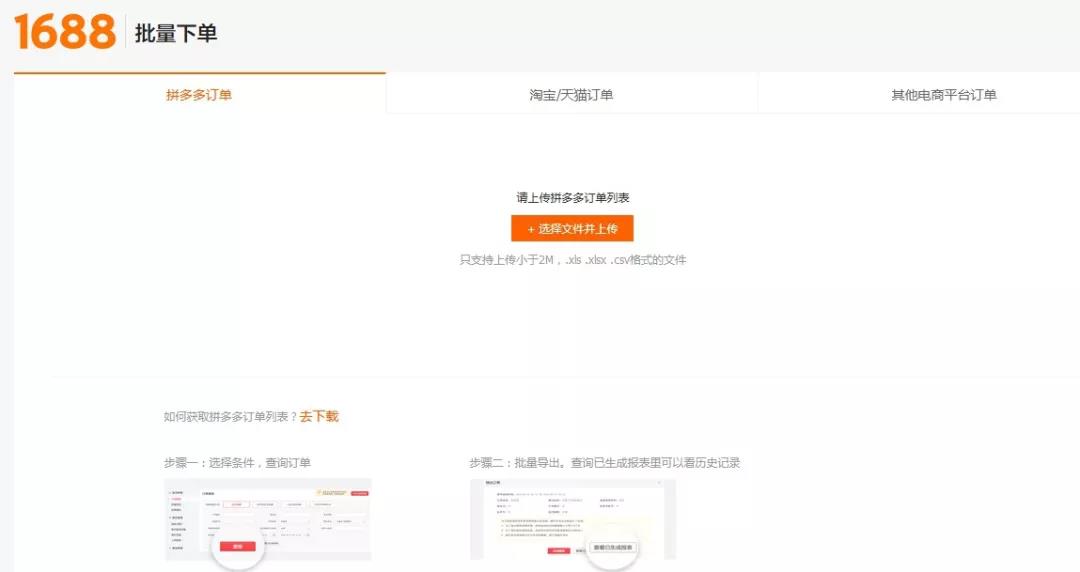Select the 拼多多订单 tab
1080x572 pixels.
[199, 95]
